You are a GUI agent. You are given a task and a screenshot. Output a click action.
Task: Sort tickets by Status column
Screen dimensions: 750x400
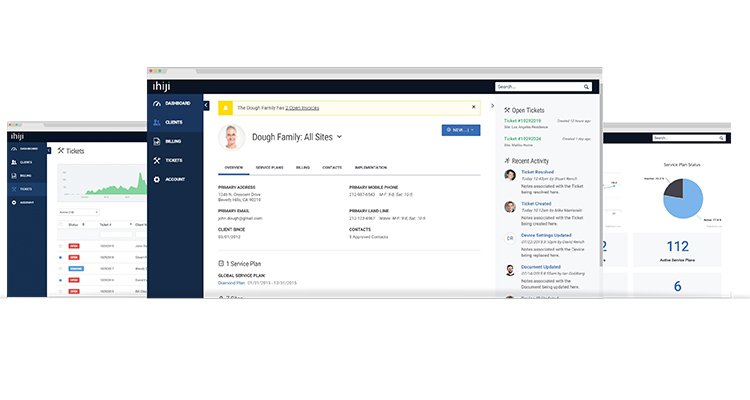76,224
